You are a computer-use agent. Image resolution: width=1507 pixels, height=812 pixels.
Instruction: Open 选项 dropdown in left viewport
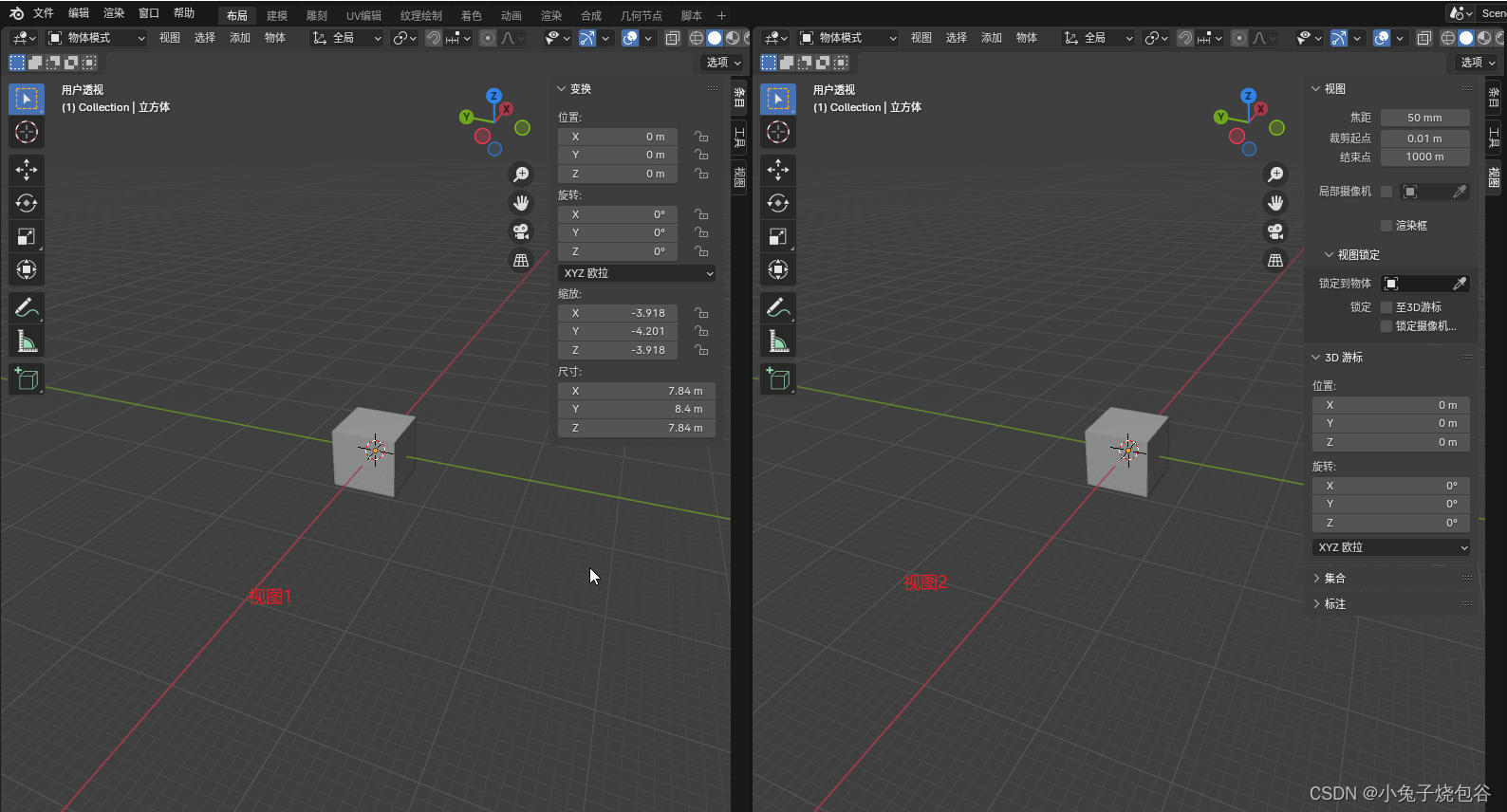coord(724,63)
